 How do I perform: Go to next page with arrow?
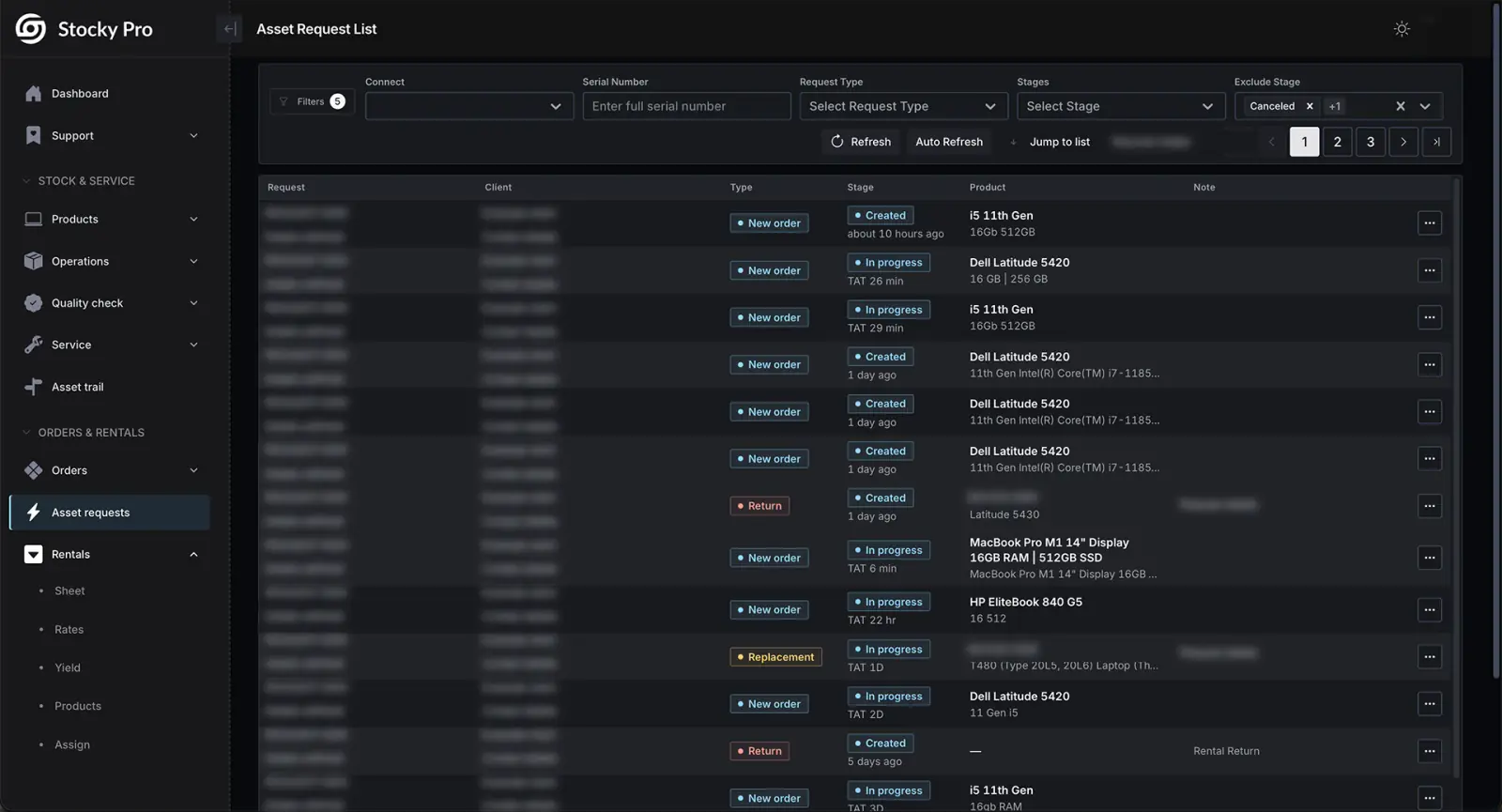coord(1403,142)
